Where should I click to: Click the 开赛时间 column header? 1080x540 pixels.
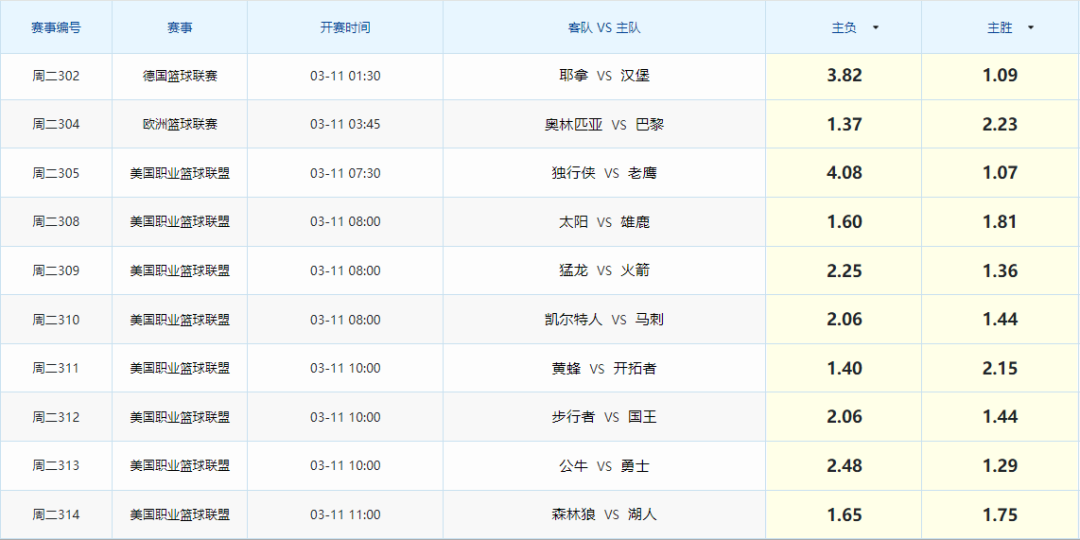pyautogui.click(x=345, y=28)
